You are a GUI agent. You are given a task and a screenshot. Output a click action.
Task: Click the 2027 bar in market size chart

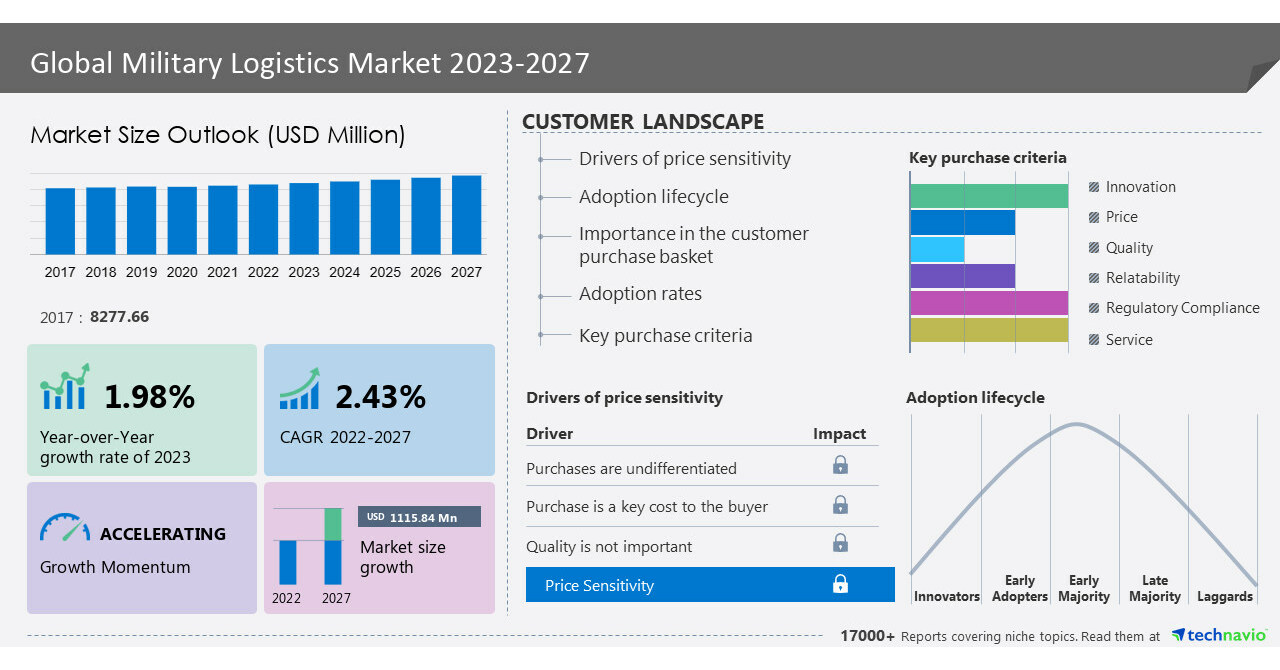point(466,215)
